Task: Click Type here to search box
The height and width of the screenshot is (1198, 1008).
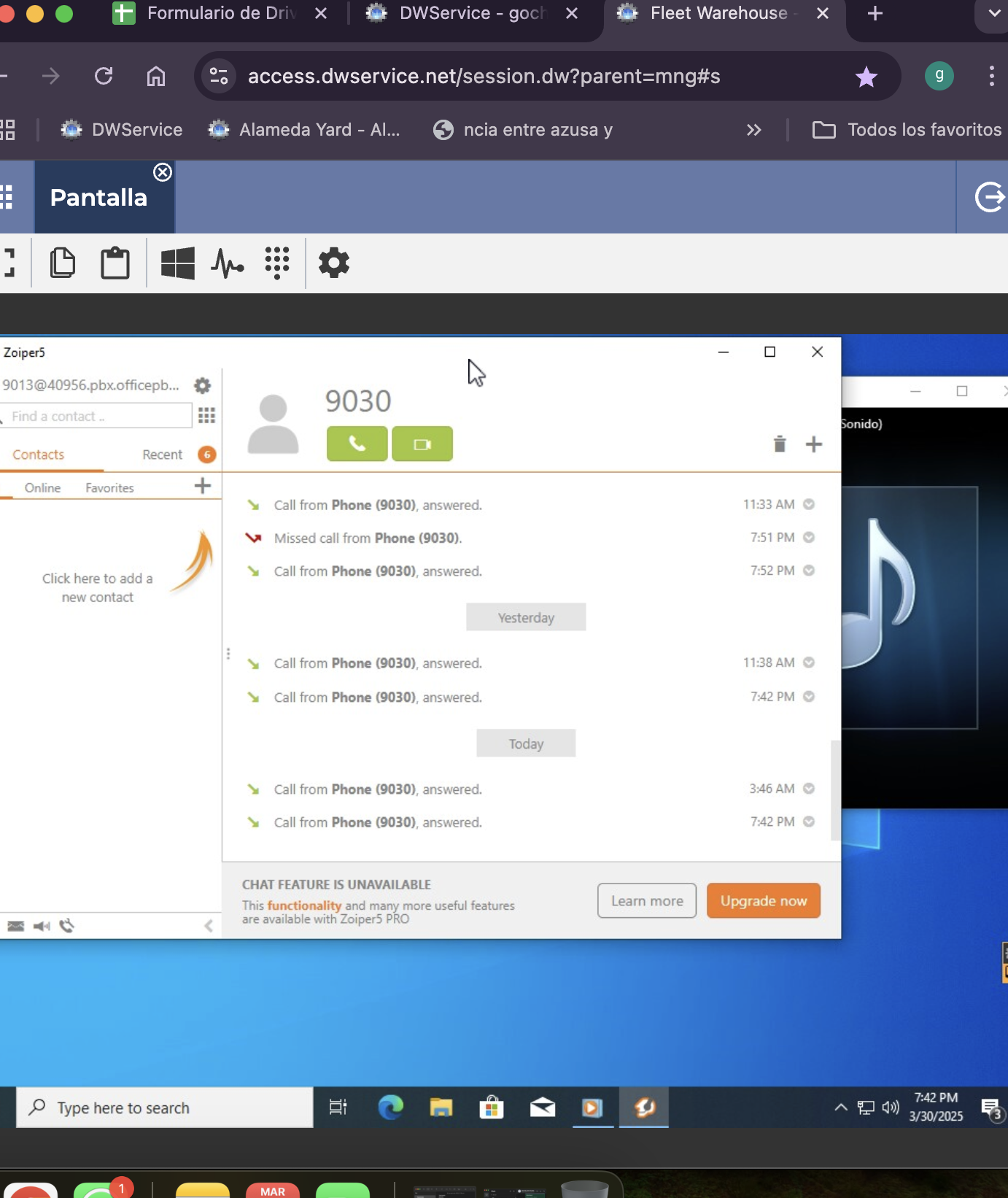Action: [165, 1108]
